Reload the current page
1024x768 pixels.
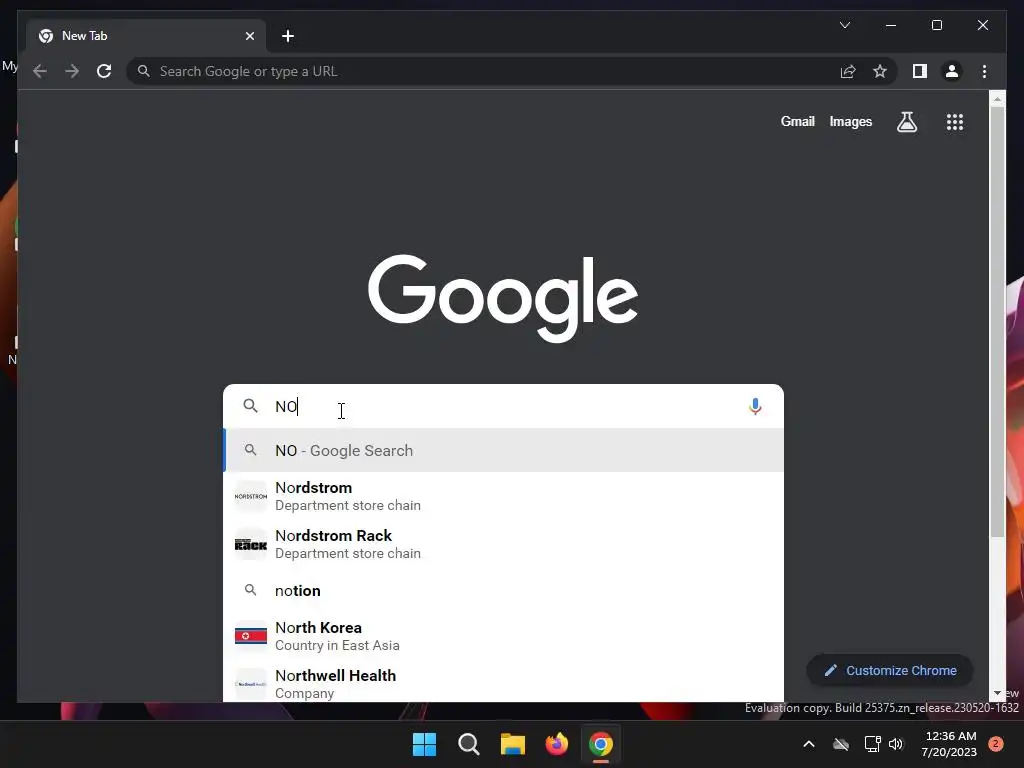point(104,71)
